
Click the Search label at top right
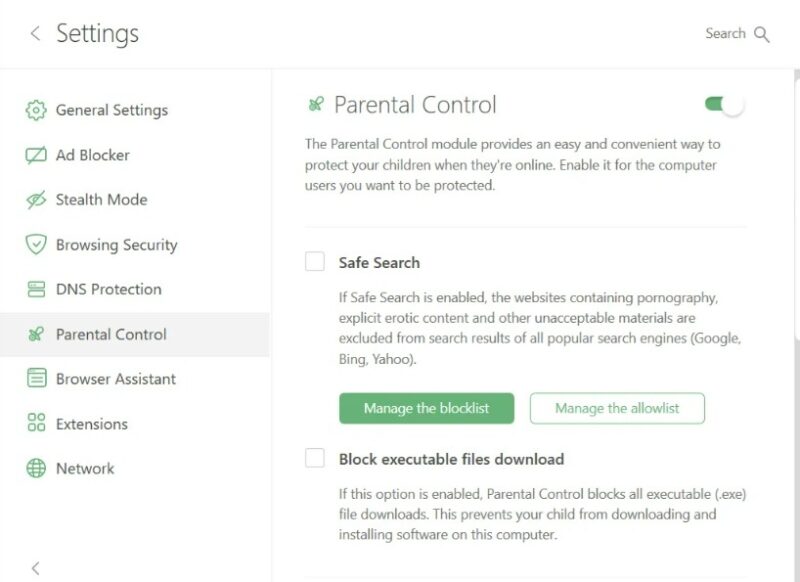(726, 34)
